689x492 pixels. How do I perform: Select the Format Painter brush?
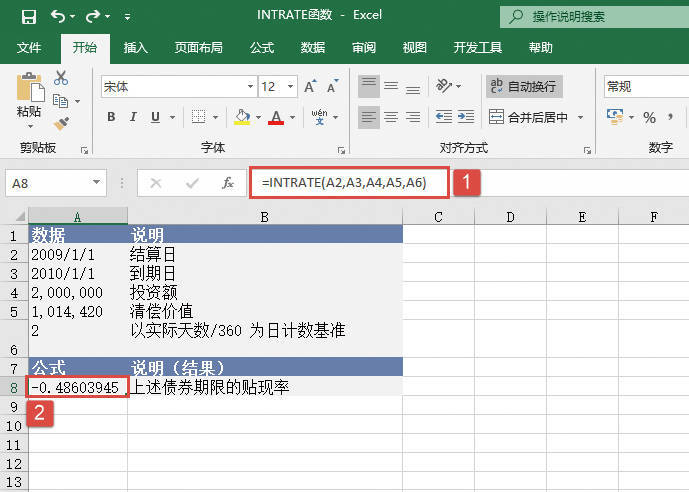point(61,123)
